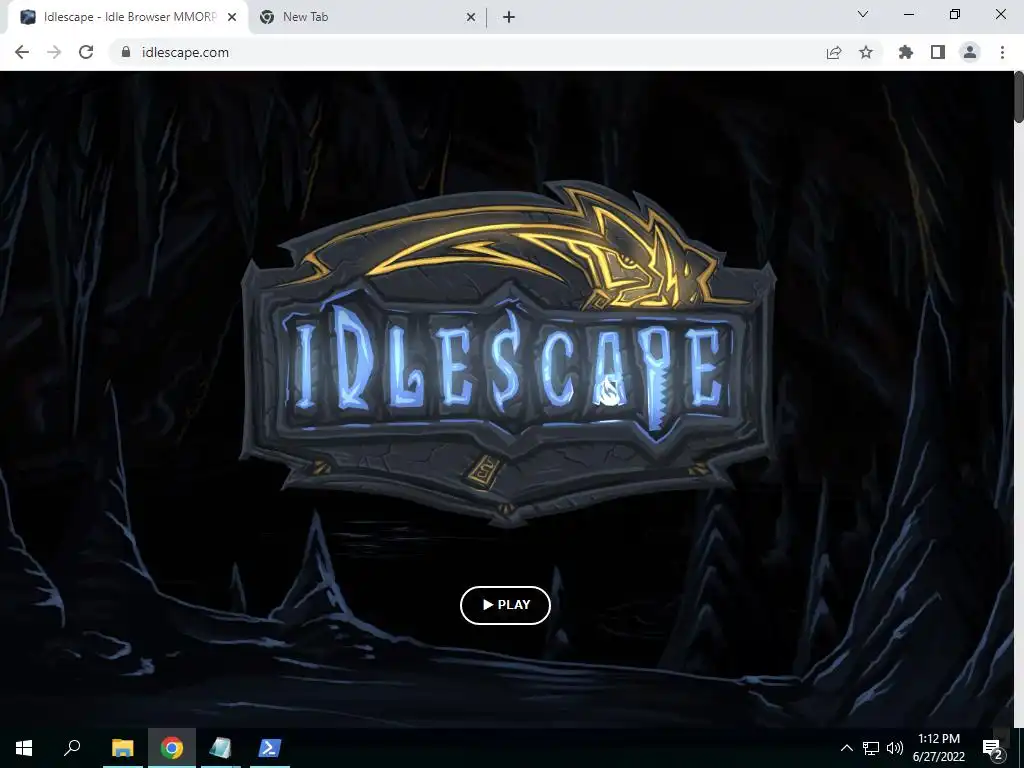This screenshot has height=768, width=1024.
Task: Open File Explorer from taskbar
Action: (123, 748)
